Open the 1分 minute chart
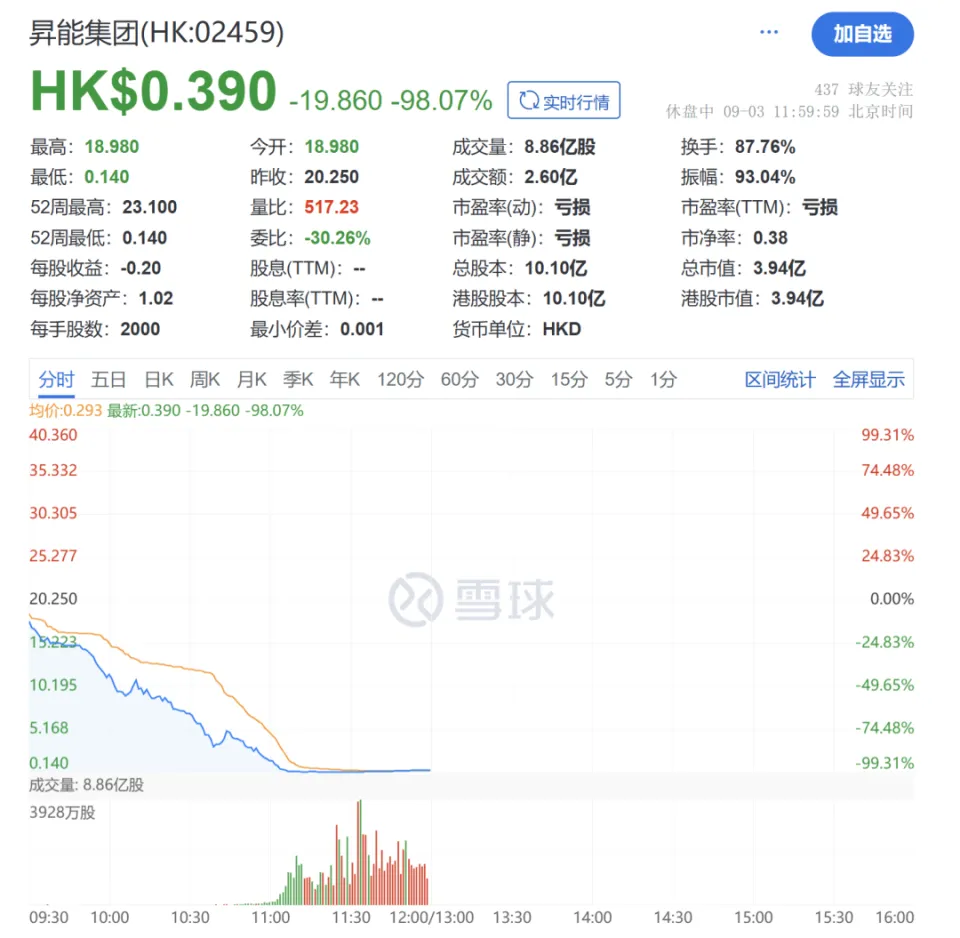The image size is (960, 938). point(663,380)
